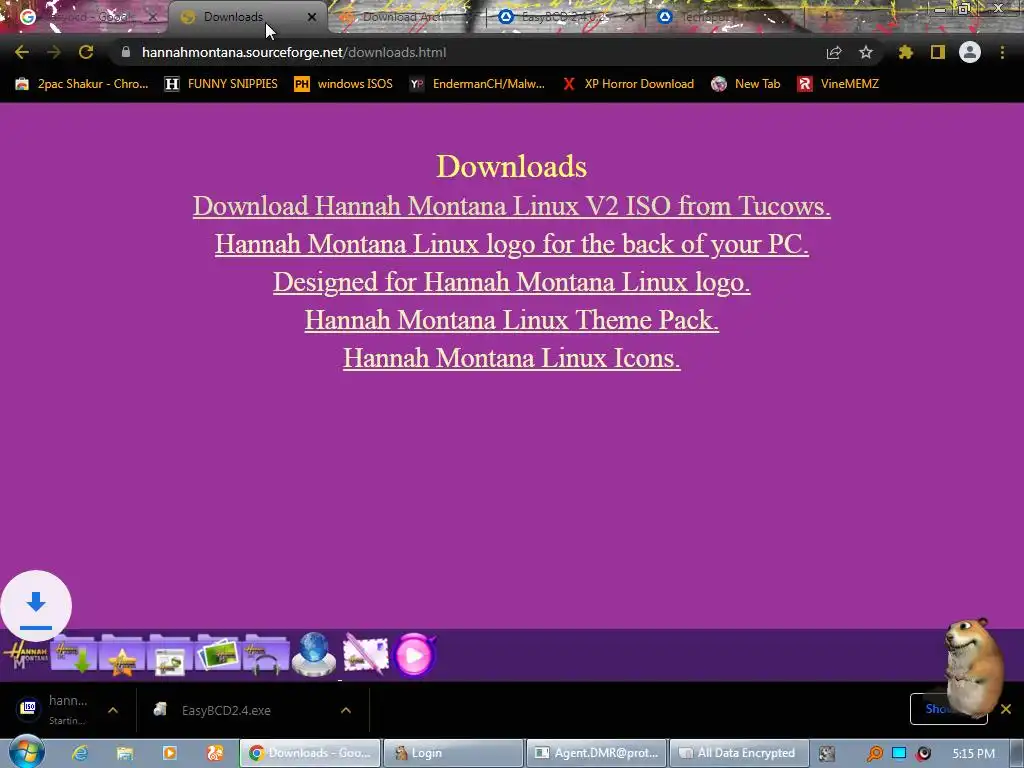The height and width of the screenshot is (768, 1024).
Task: Share this page via the share icon
Action: 834,52
